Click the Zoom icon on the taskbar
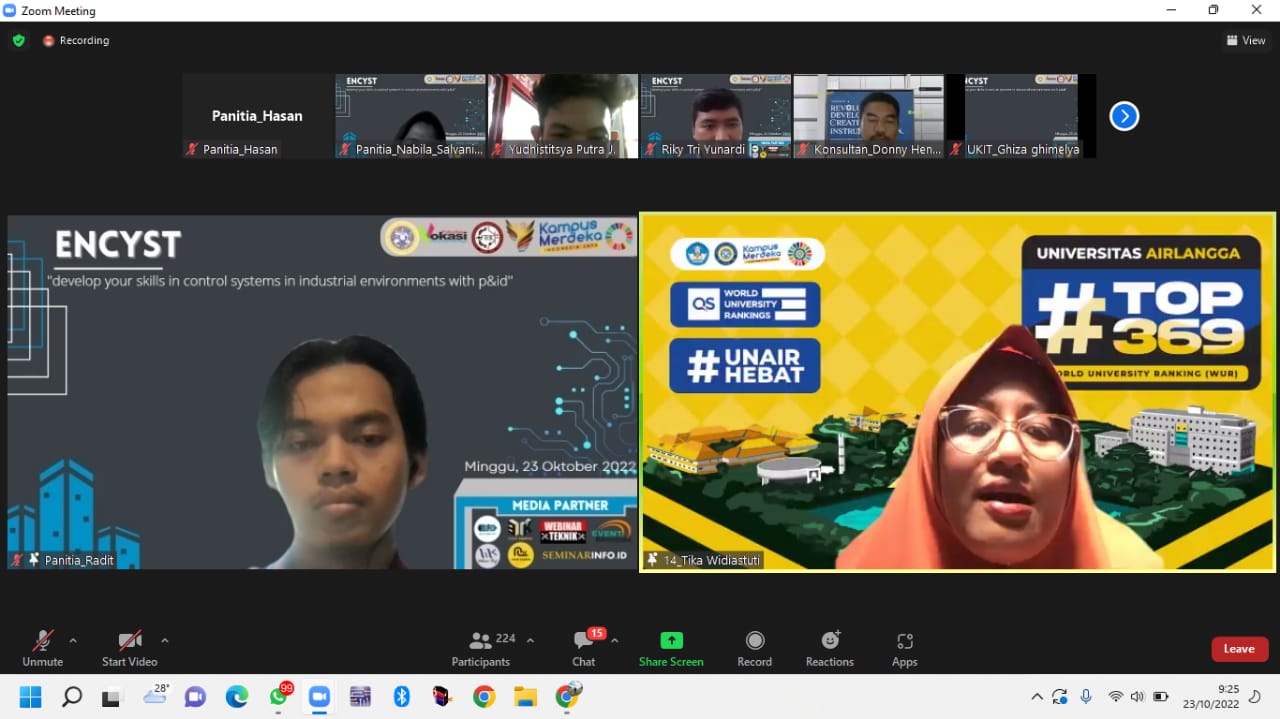The width and height of the screenshot is (1280, 719). point(319,697)
